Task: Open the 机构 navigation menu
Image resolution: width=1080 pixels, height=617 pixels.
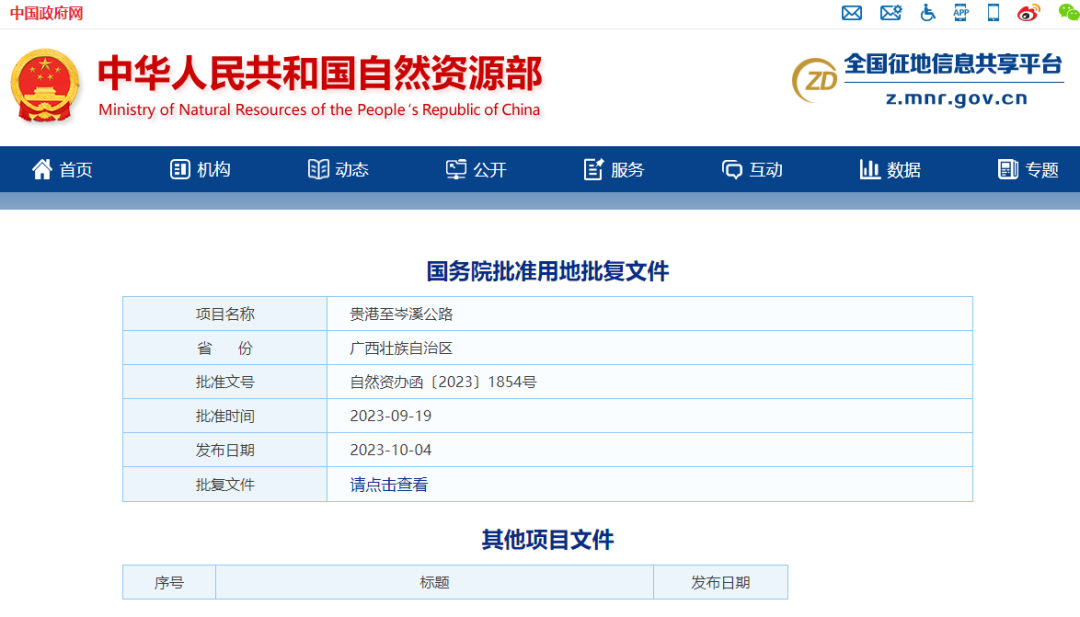Action: [200, 170]
